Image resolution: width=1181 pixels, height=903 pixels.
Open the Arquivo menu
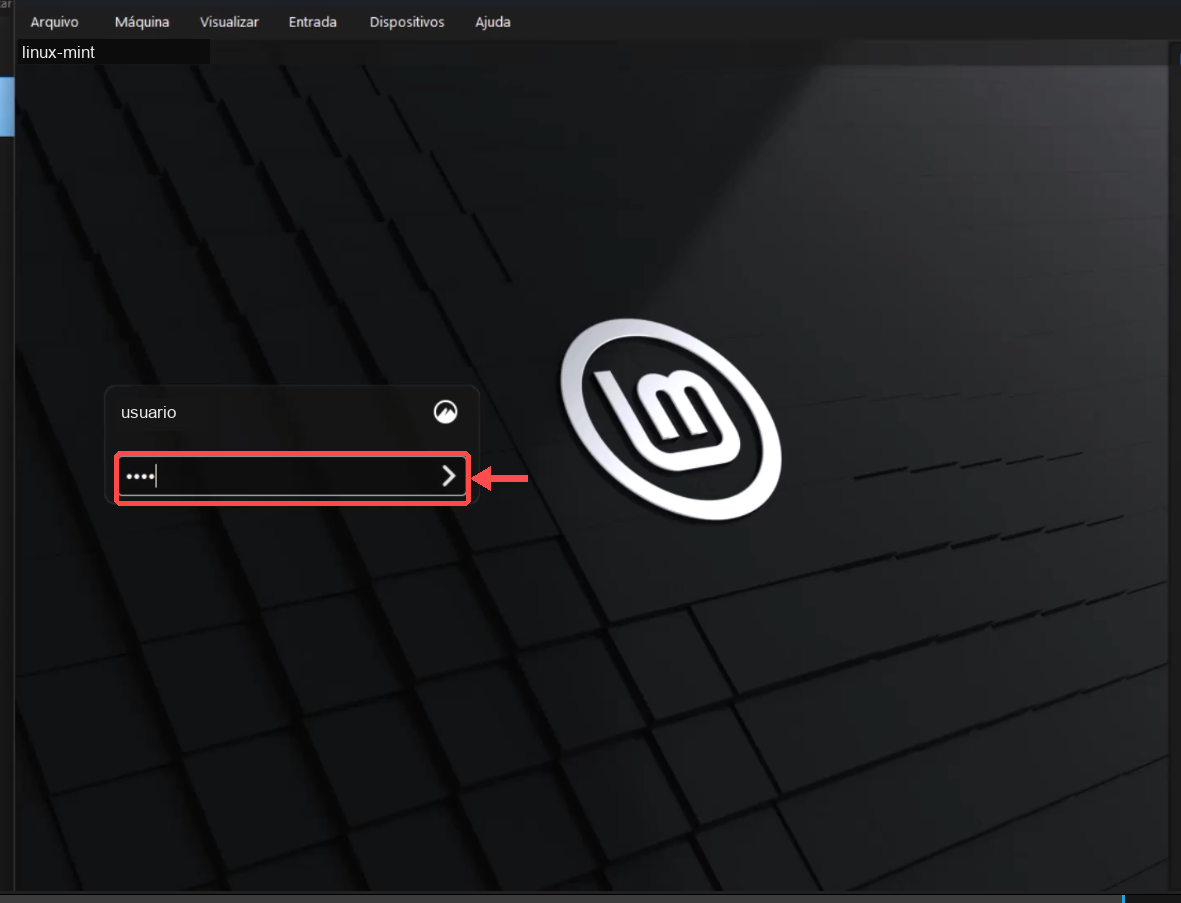54,22
